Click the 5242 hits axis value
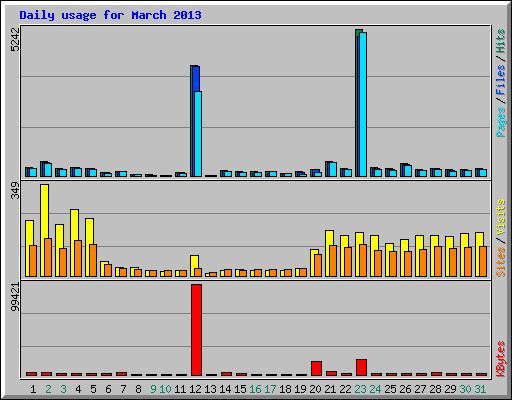 [x=15, y=39]
